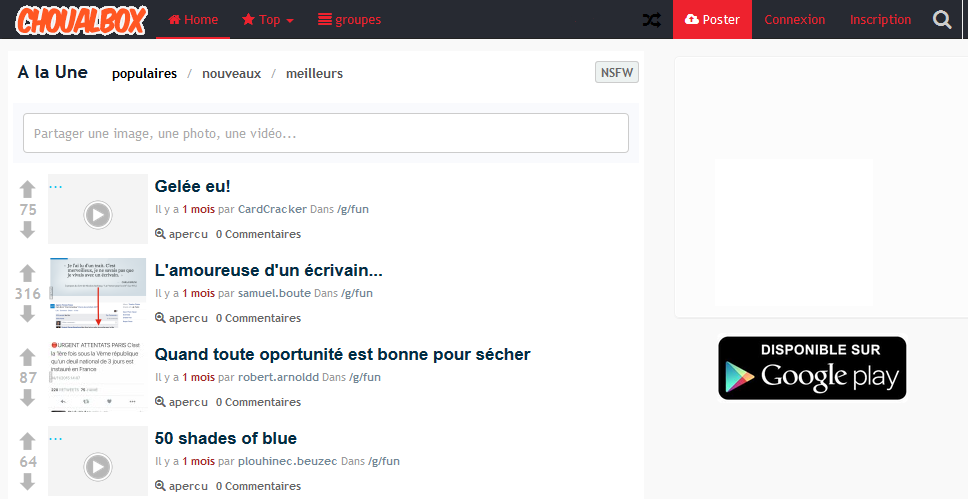Play the "Gelée eu!" video thumbnail
Screen dimensions: 968x499
(97, 214)
